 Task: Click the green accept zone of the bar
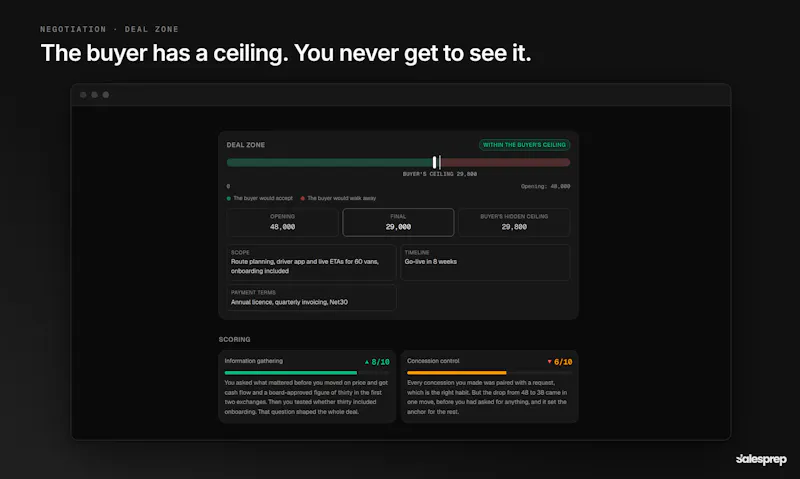pyautogui.click(x=330, y=162)
